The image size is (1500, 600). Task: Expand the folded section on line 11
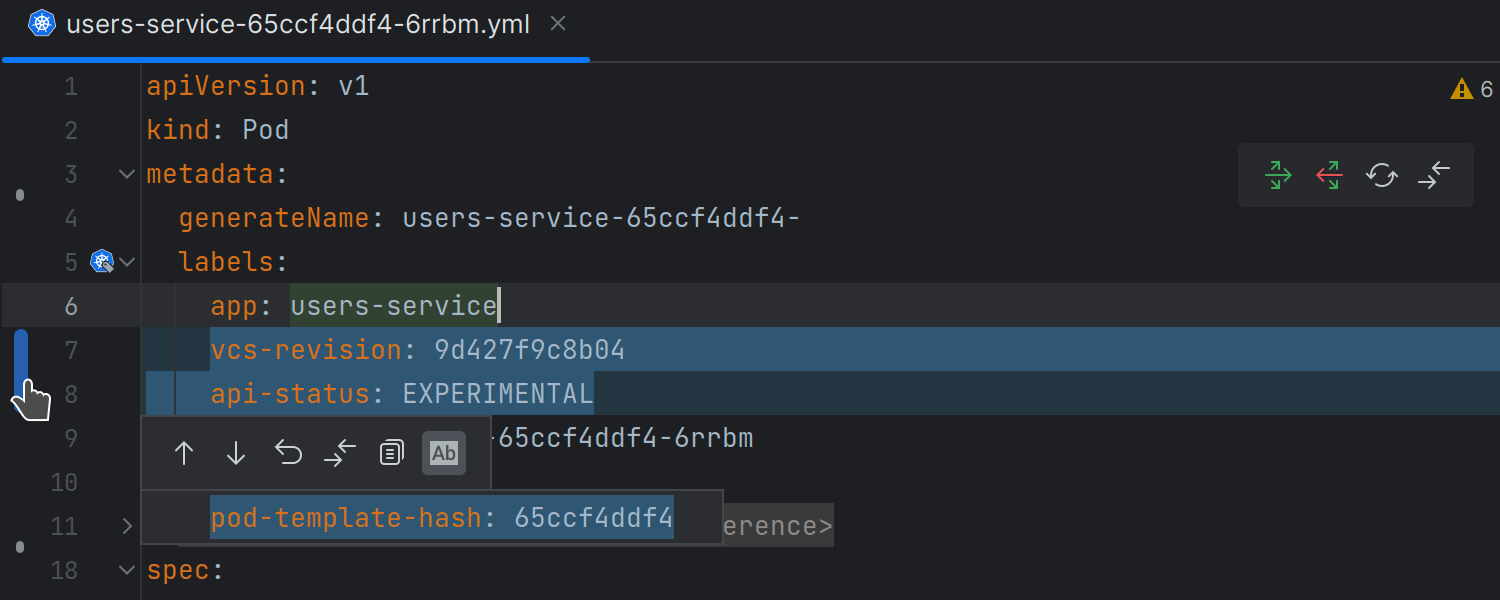(x=126, y=524)
